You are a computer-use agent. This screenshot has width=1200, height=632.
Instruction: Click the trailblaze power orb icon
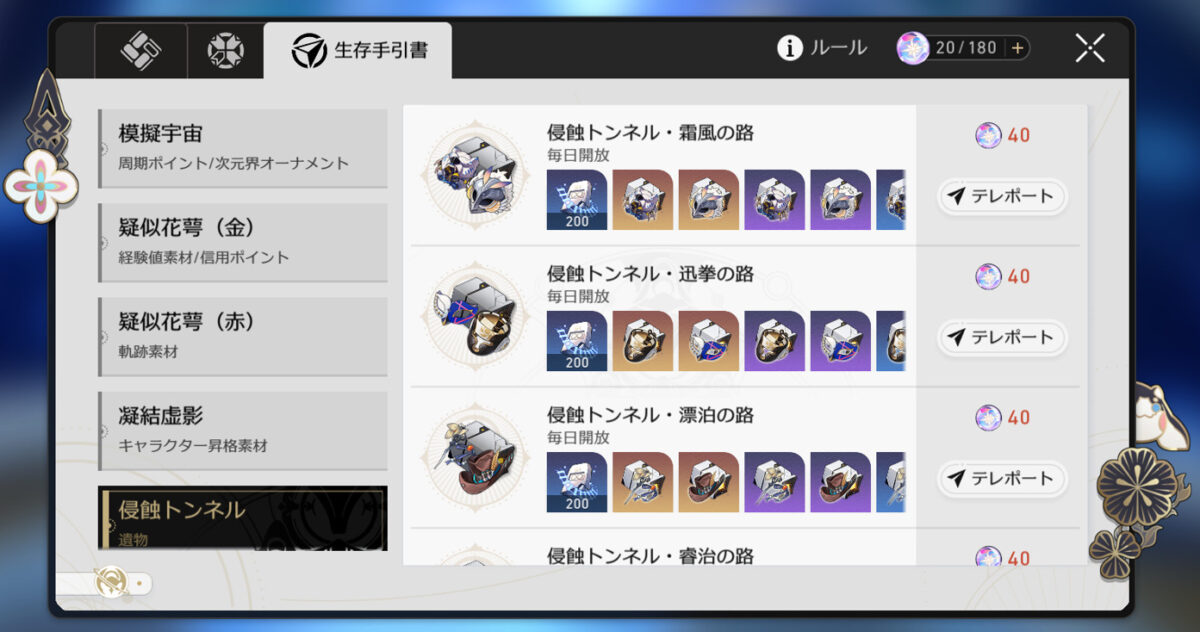click(x=912, y=47)
